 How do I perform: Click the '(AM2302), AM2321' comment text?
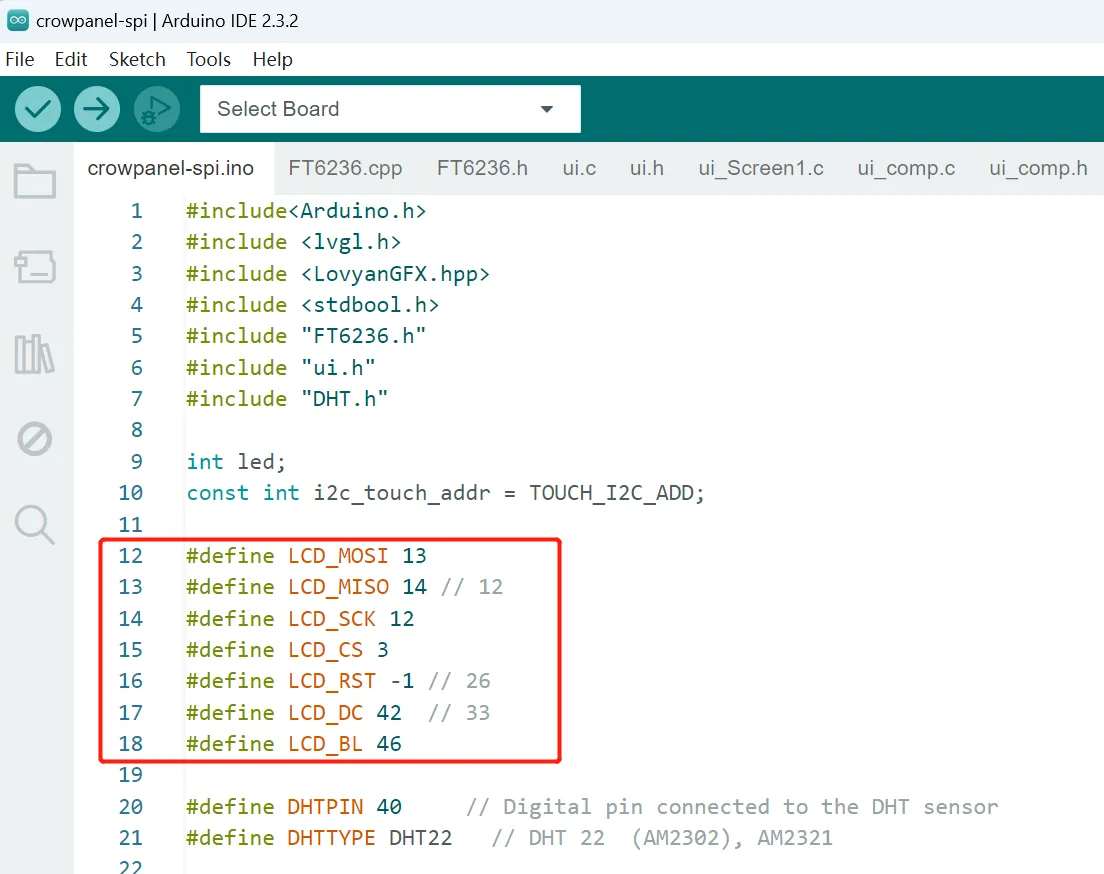(732, 837)
